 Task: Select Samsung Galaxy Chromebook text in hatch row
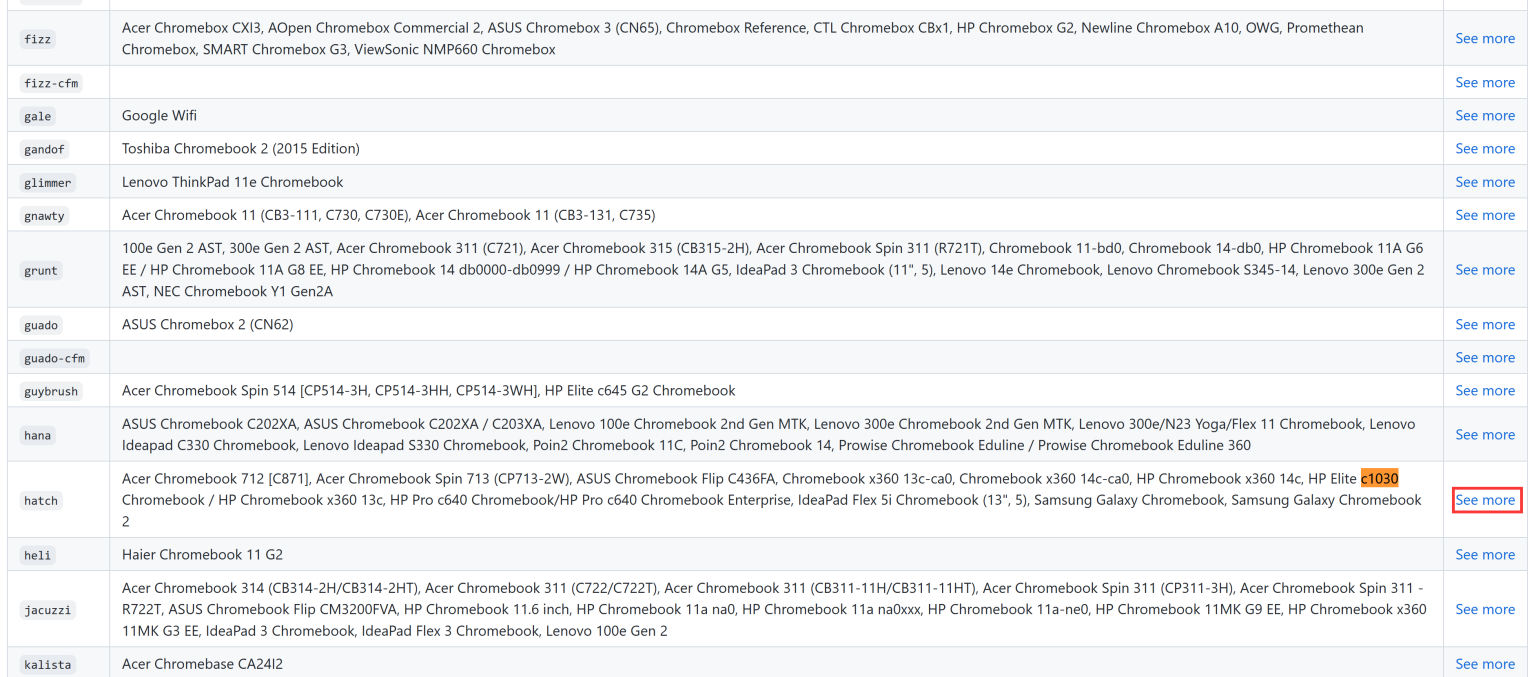coord(1128,499)
